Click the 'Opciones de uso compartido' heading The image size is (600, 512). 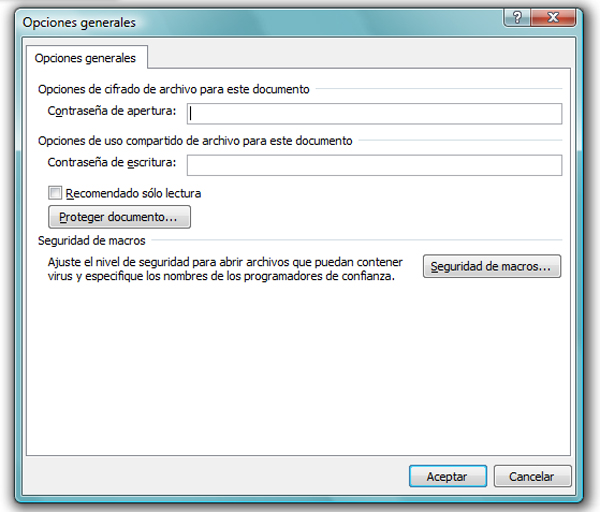(195, 141)
